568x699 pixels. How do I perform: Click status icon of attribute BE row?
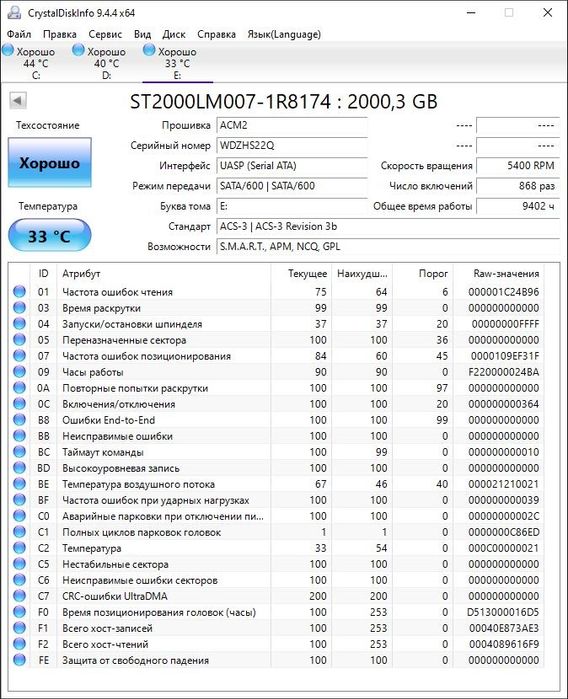click(x=19, y=484)
